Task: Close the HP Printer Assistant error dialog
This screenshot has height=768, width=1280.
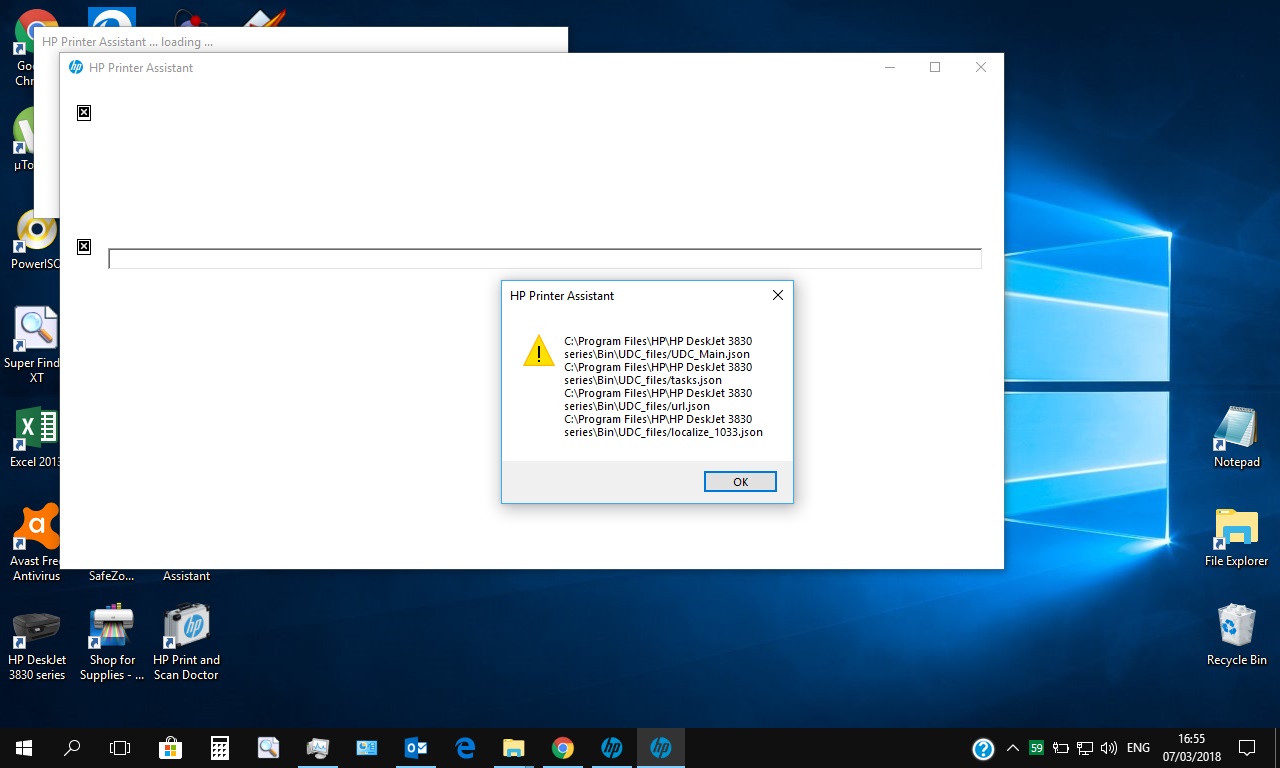Action: 777,295
